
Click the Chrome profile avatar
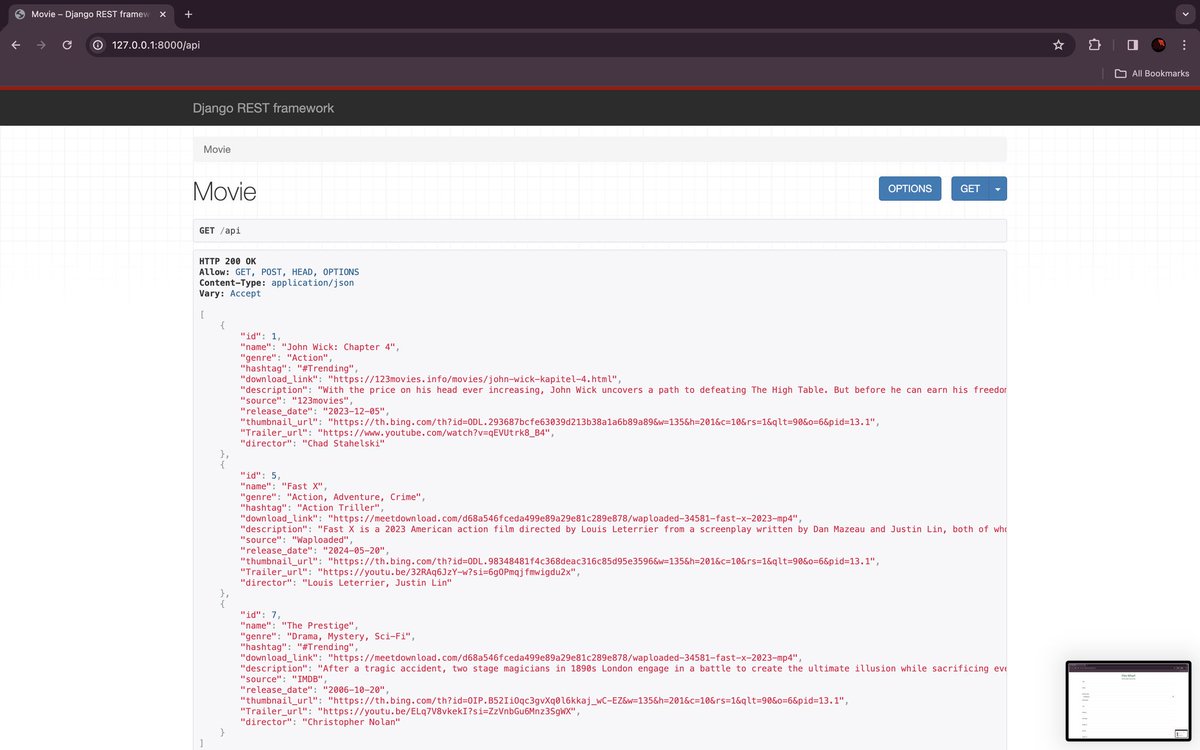pos(1158,45)
